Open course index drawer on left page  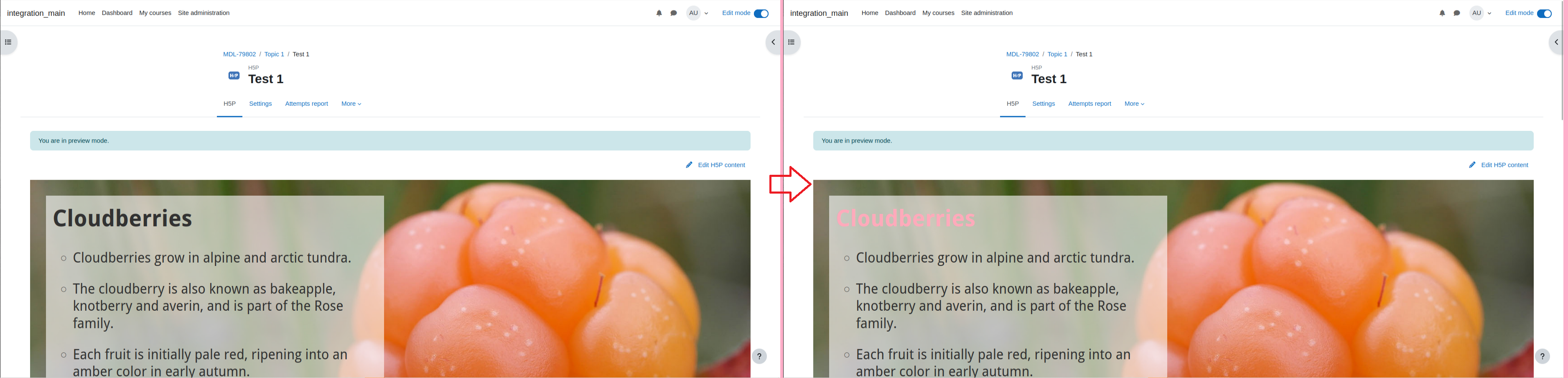[x=8, y=42]
